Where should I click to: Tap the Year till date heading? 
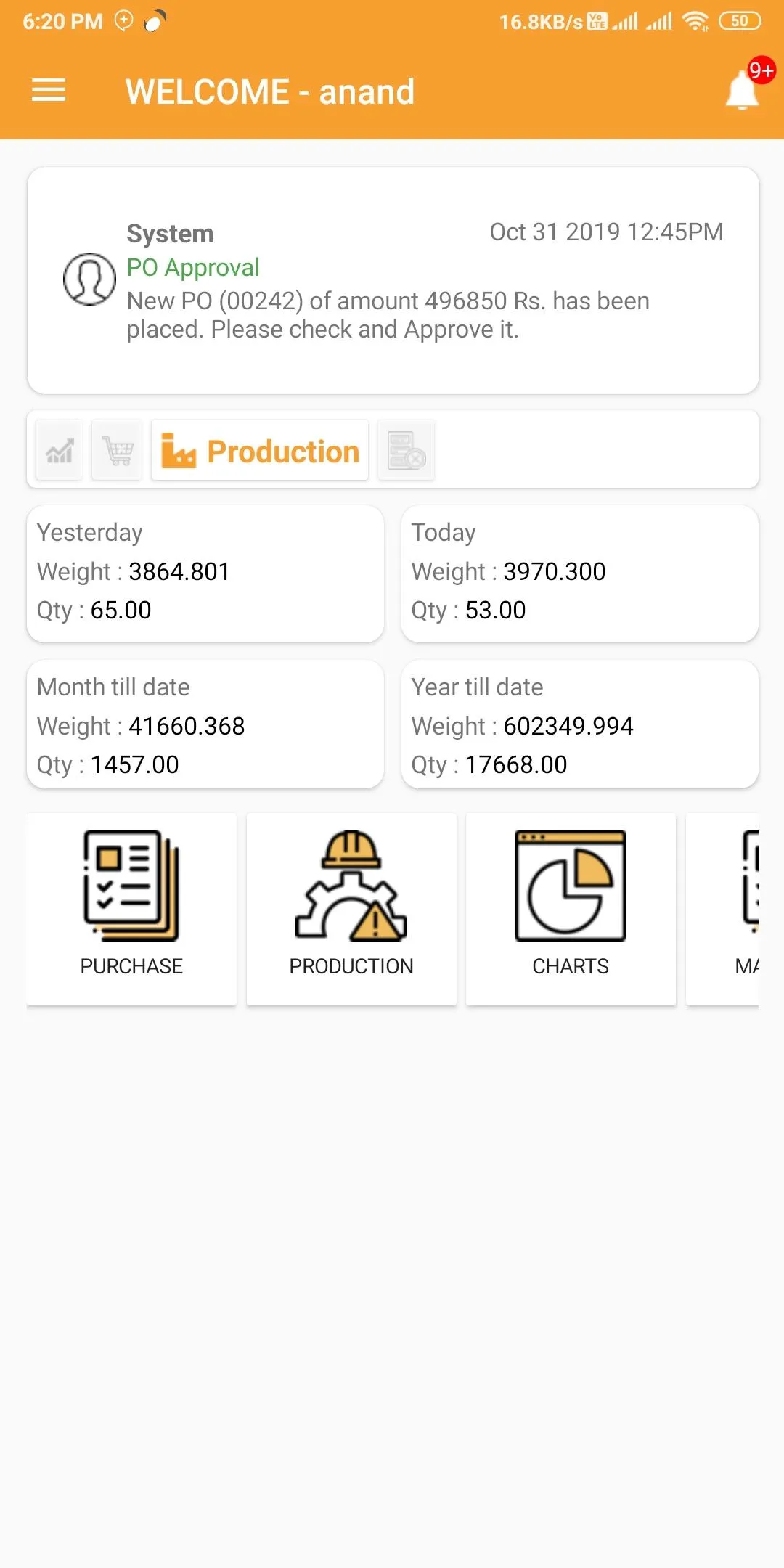[x=478, y=687]
